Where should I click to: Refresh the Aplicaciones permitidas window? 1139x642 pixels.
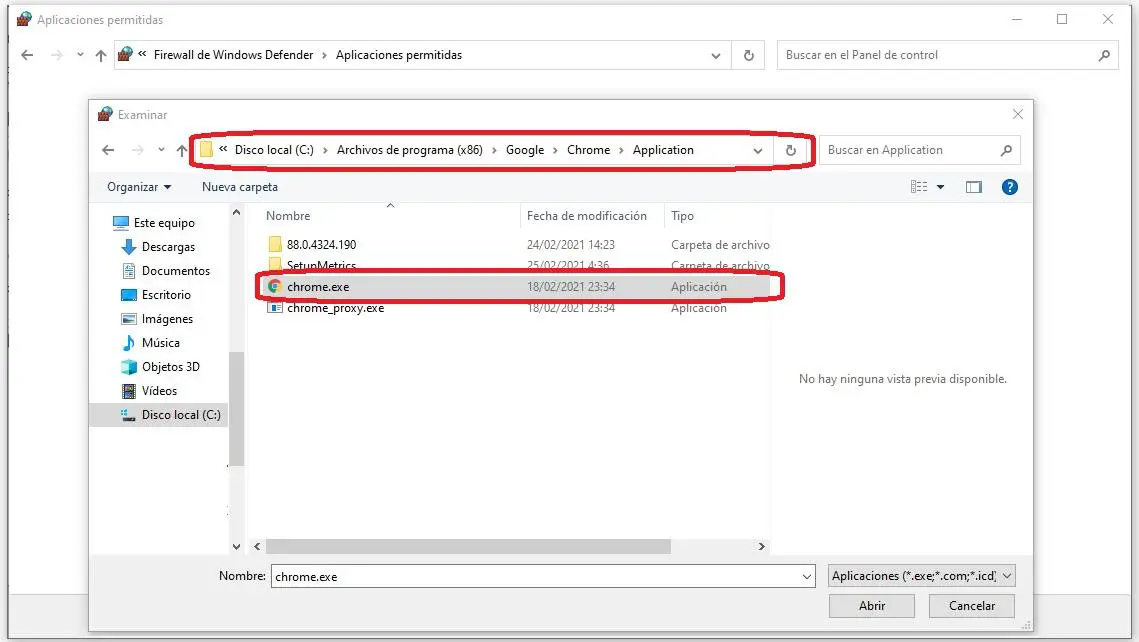click(748, 55)
